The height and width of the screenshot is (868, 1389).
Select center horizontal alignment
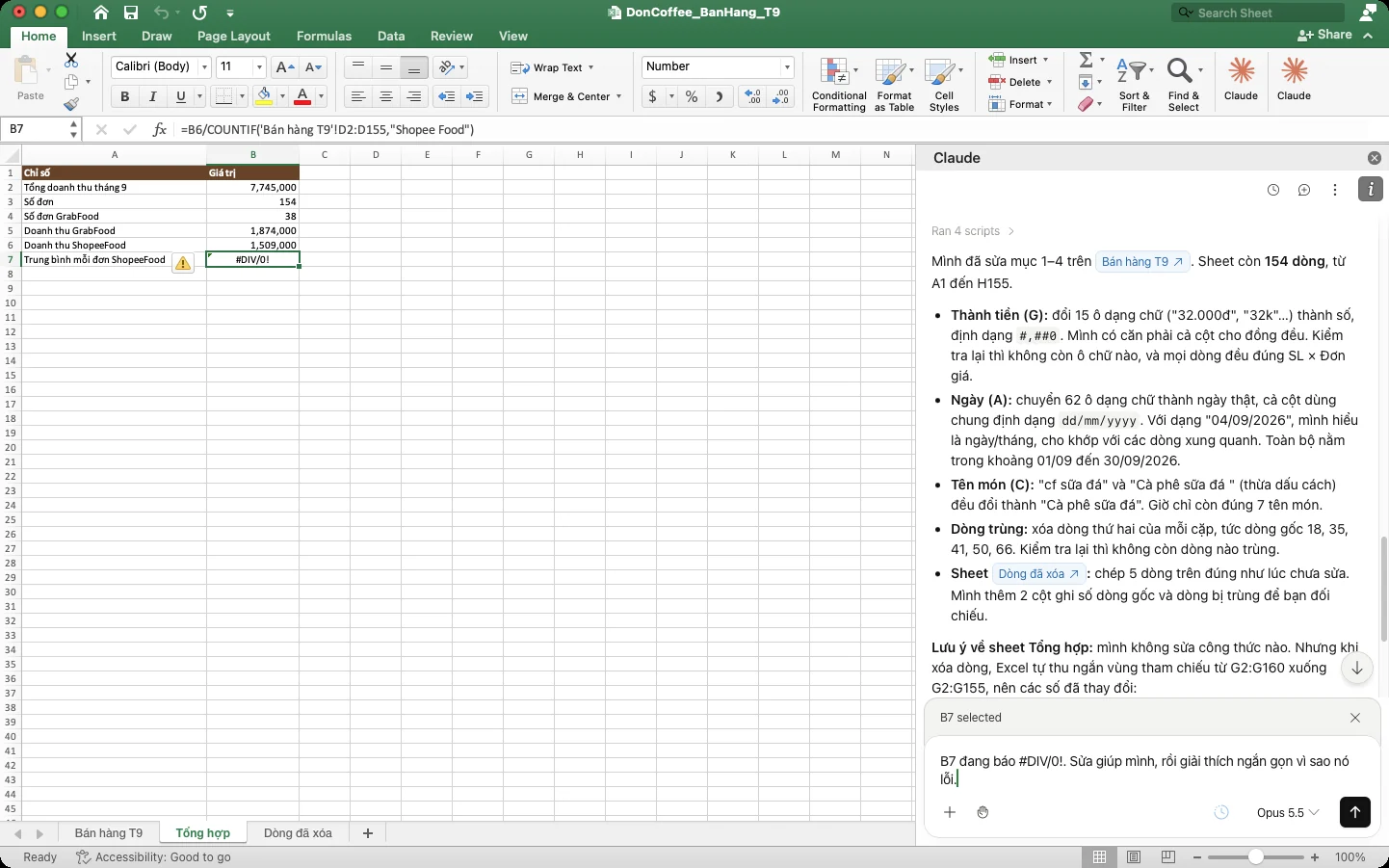(x=386, y=96)
